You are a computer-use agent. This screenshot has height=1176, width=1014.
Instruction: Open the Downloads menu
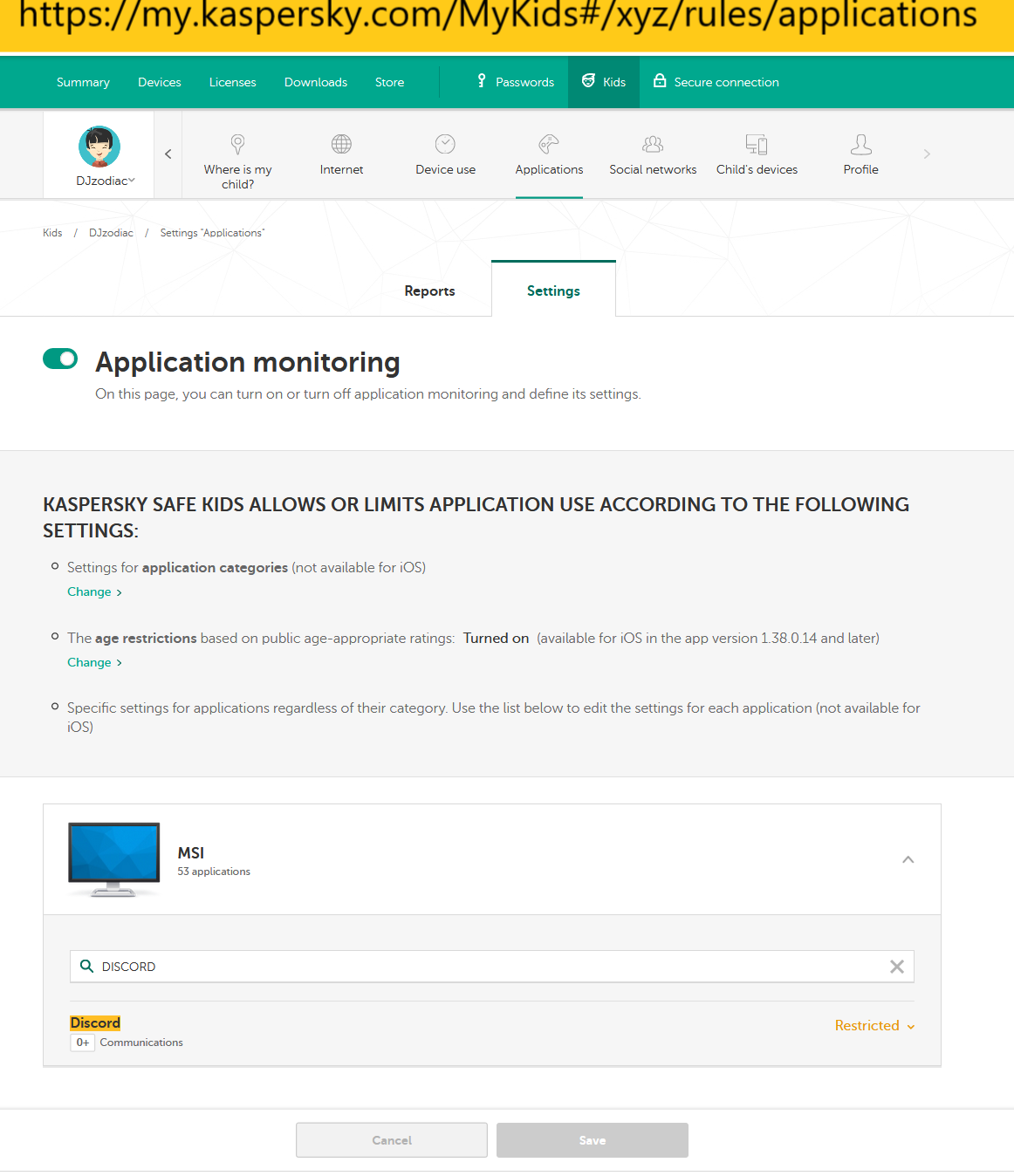[316, 82]
